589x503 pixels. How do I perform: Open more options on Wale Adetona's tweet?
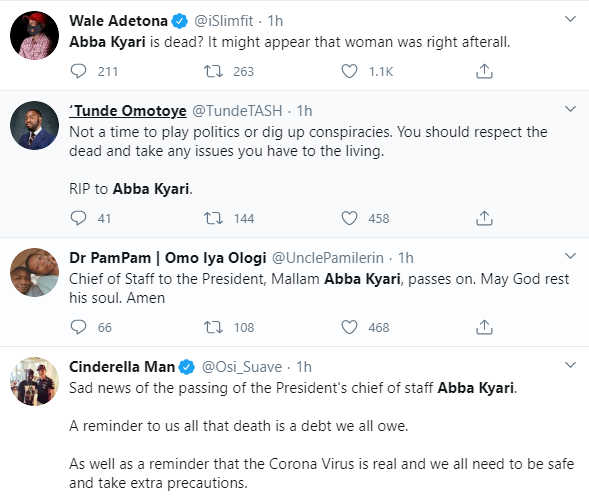(x=570, y=19)
